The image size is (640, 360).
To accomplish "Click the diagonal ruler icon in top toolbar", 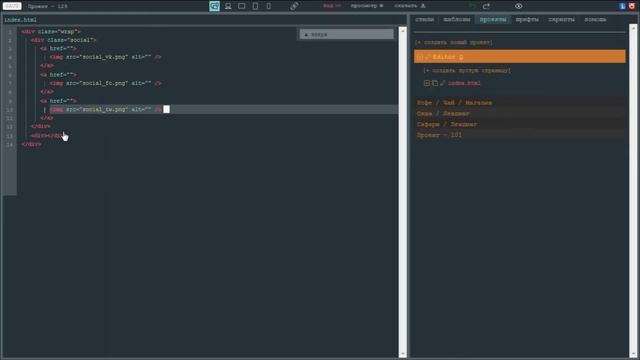I will point(294,6).
